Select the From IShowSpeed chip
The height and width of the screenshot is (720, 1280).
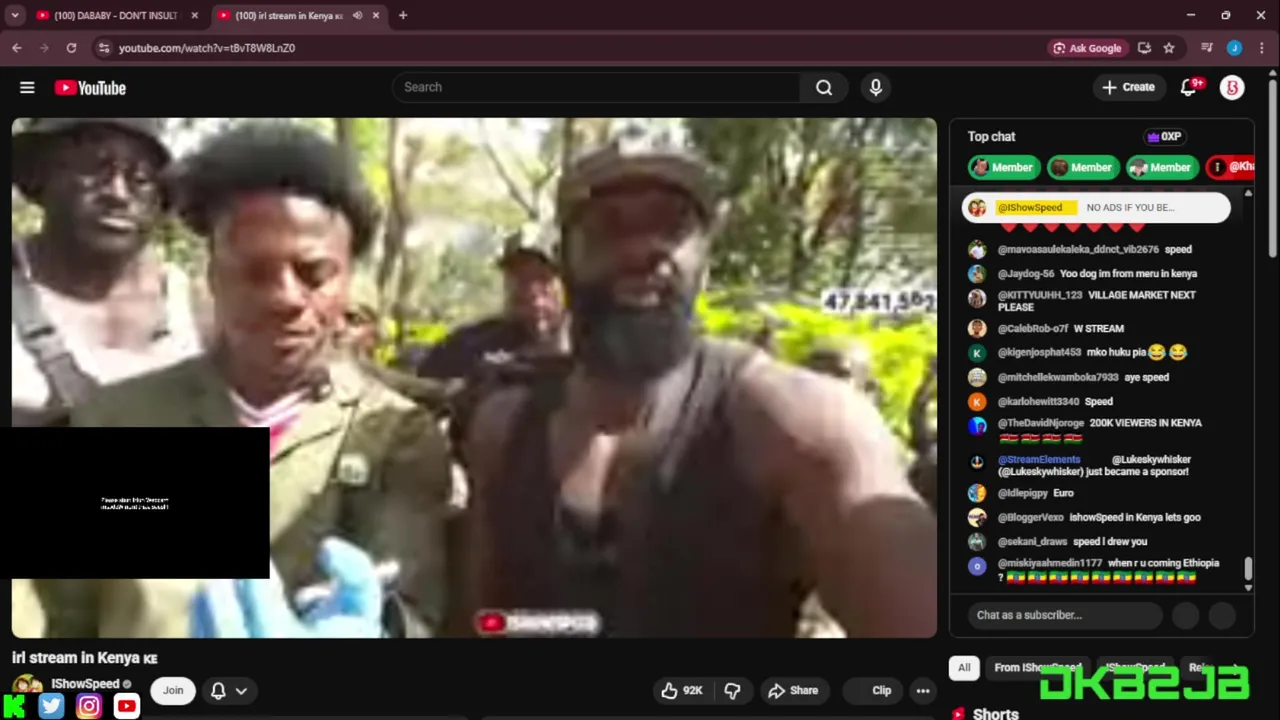(1037, 667)
